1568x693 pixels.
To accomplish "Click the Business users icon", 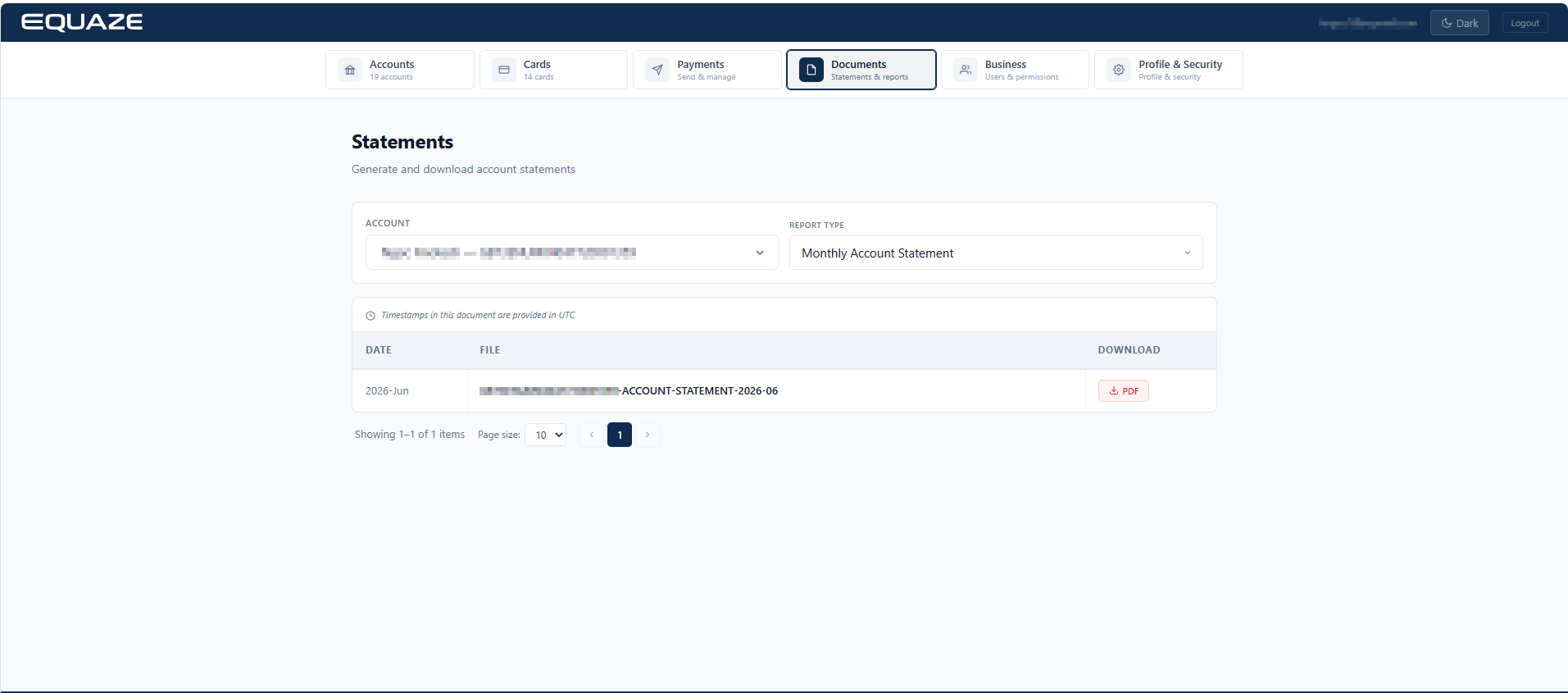I will pyautogui.click(x=966, y=70).
